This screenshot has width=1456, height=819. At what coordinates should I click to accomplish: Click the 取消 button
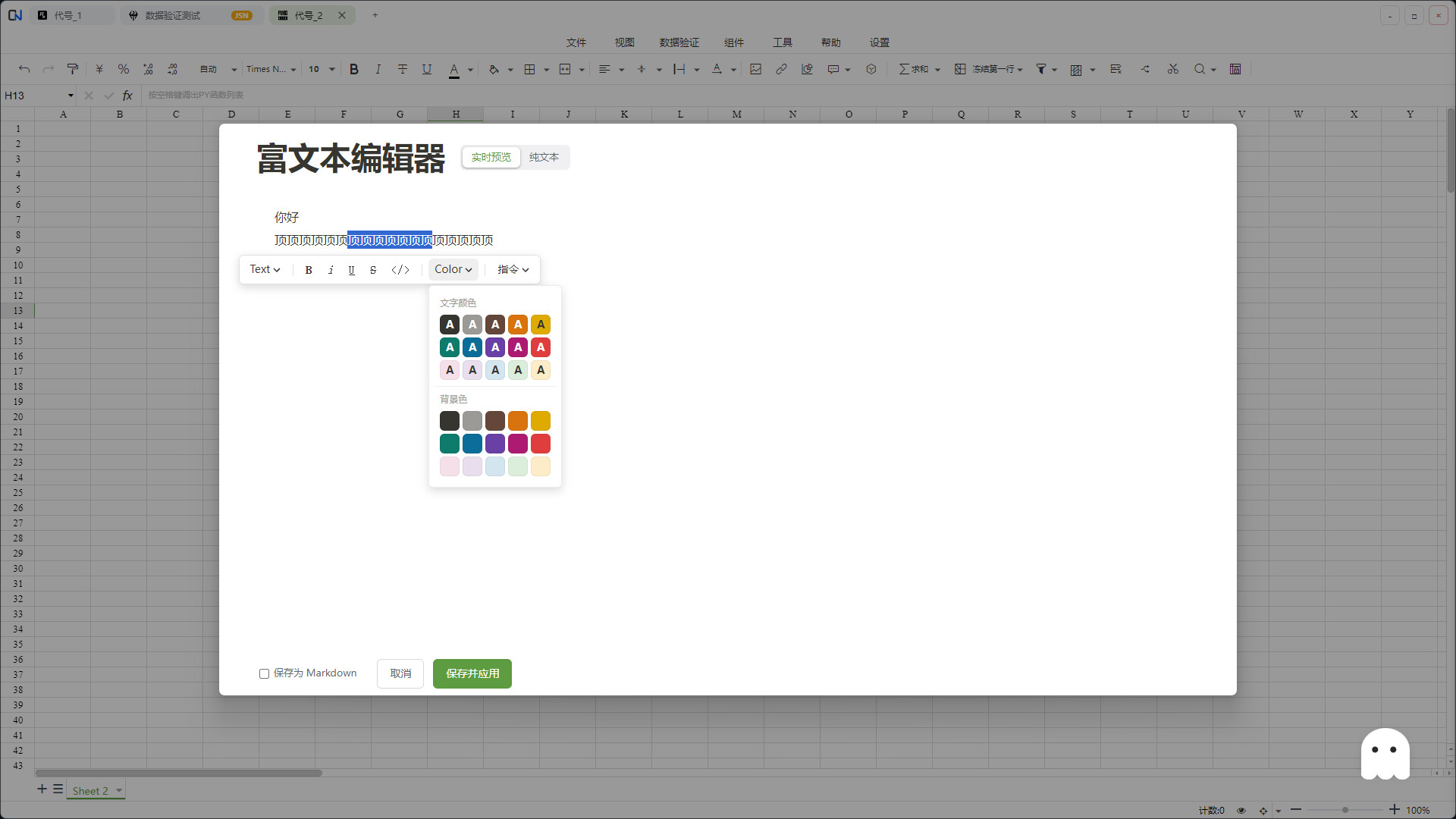pyautogui.click(x=400, y=673)
